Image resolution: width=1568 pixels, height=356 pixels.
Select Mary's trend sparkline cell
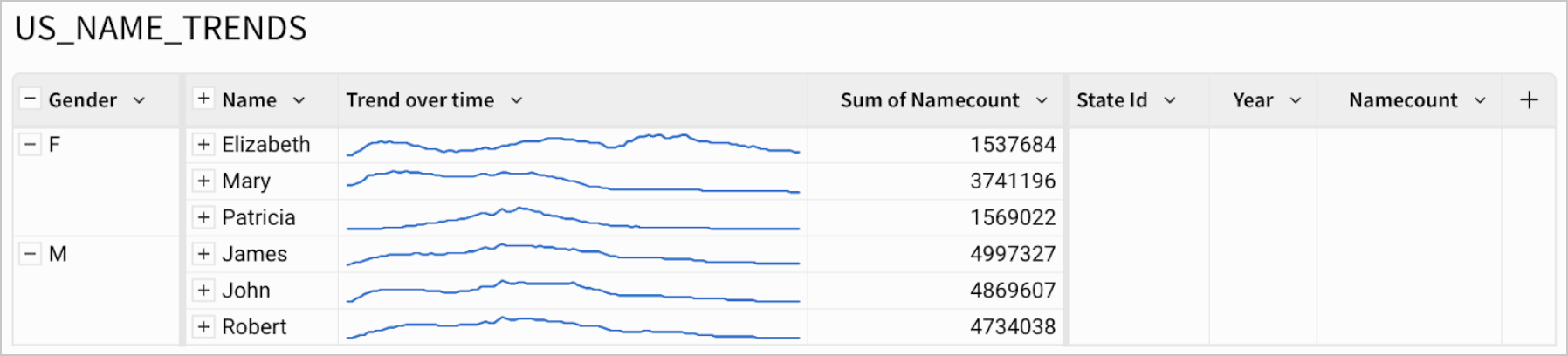click(x=573, y=181)
